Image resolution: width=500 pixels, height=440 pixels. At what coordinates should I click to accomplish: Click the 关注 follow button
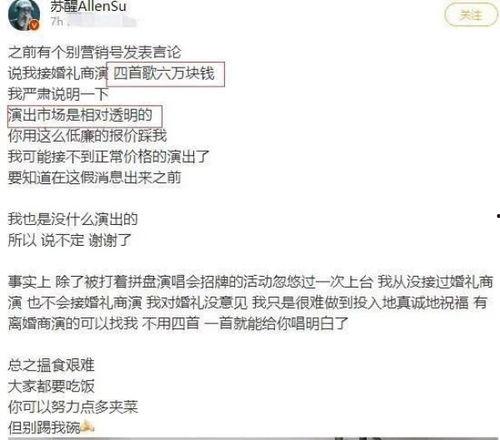pos(471,15)
